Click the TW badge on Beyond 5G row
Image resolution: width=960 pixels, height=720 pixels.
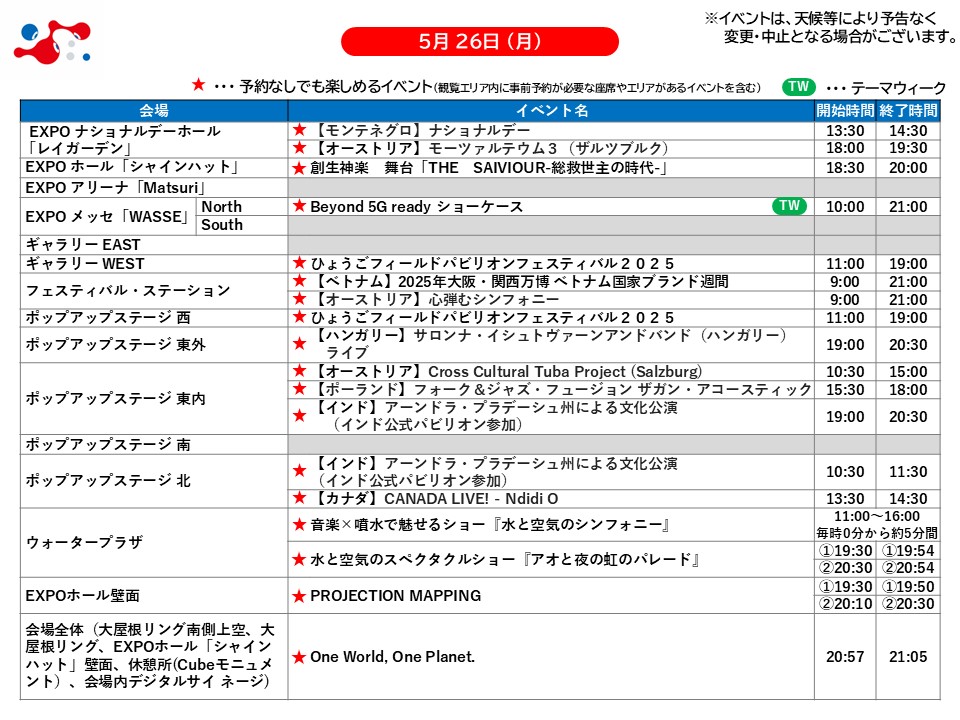[789, 206]
